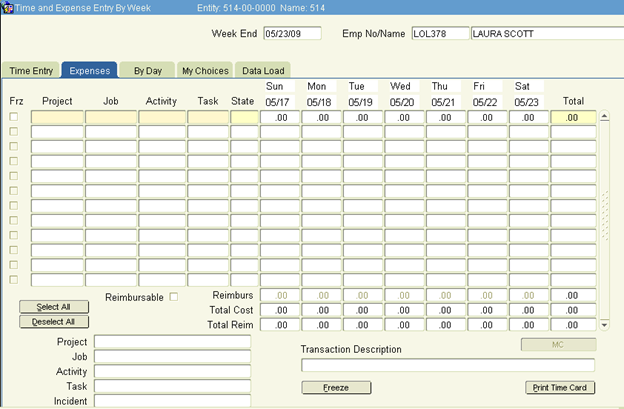This screenshot has height=409, width=624.
Task: Click the first row Total cell
Action: (573, 117)
